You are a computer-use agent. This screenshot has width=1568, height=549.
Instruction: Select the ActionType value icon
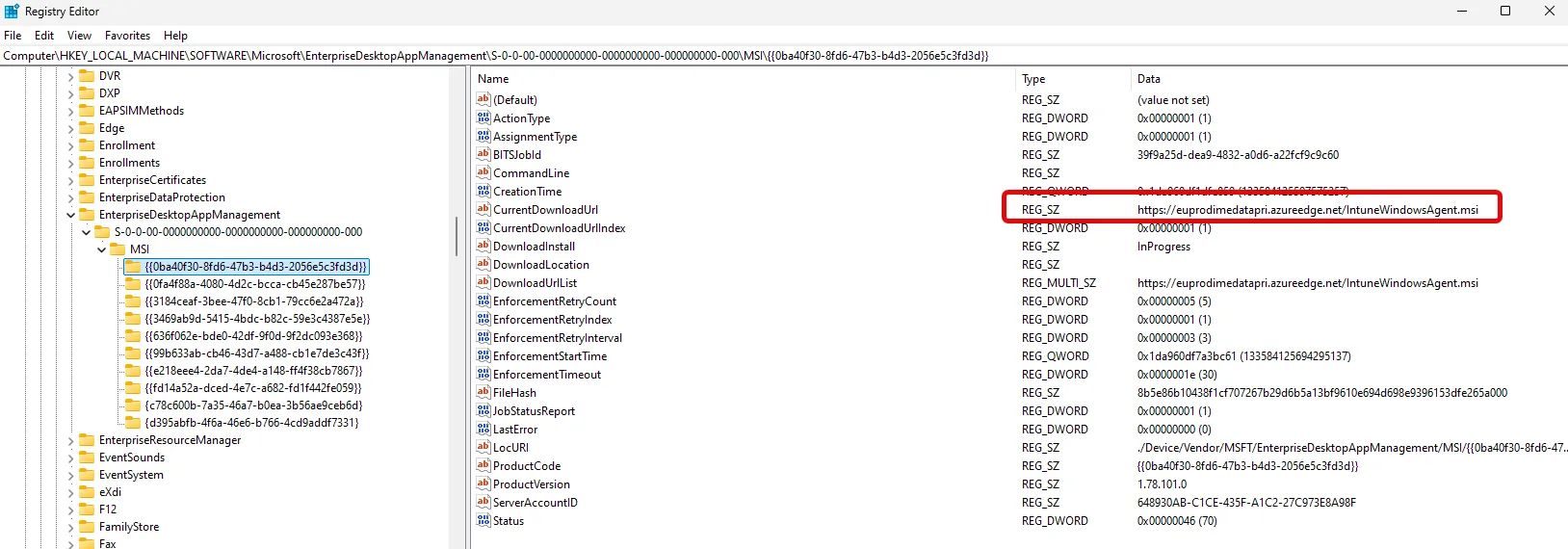point(483,118)
